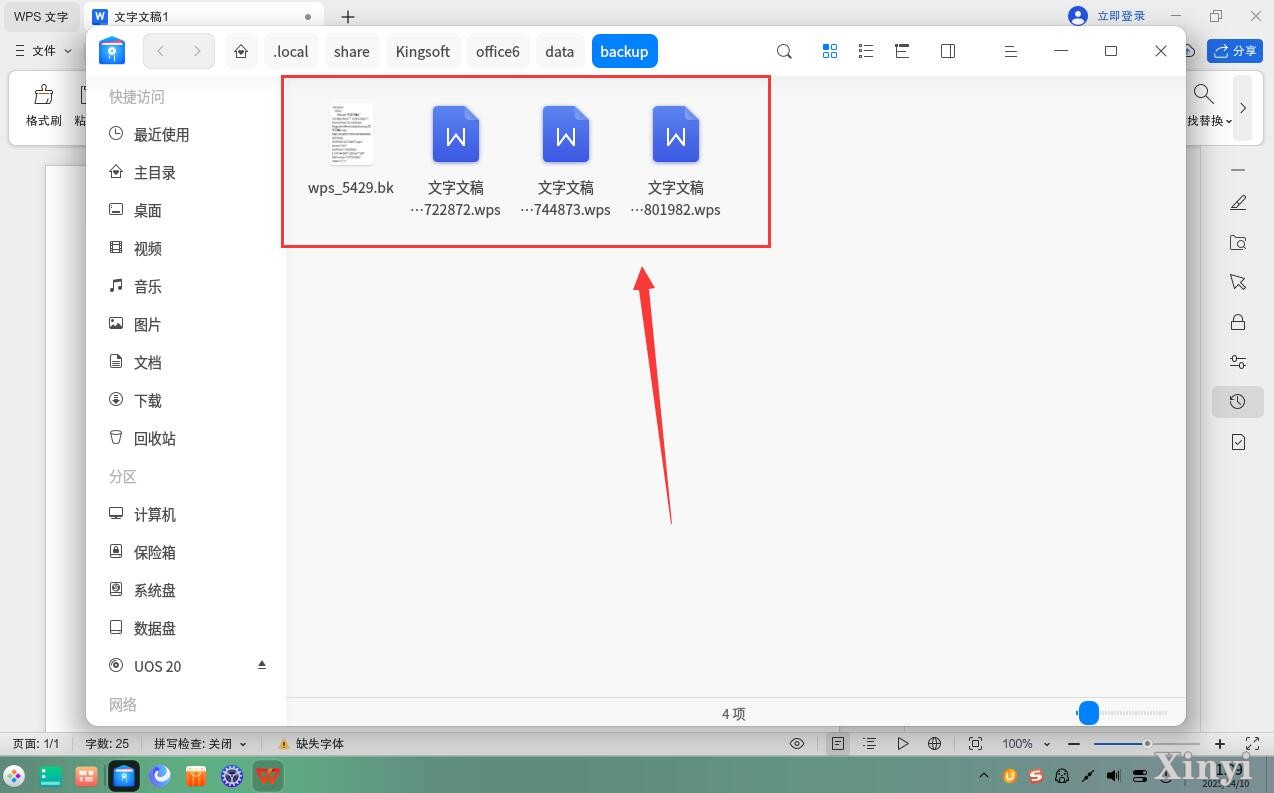This screenshot has width=1274, height=793.
Task: Switch file manager to list view
Action: (x=866, y=51)
